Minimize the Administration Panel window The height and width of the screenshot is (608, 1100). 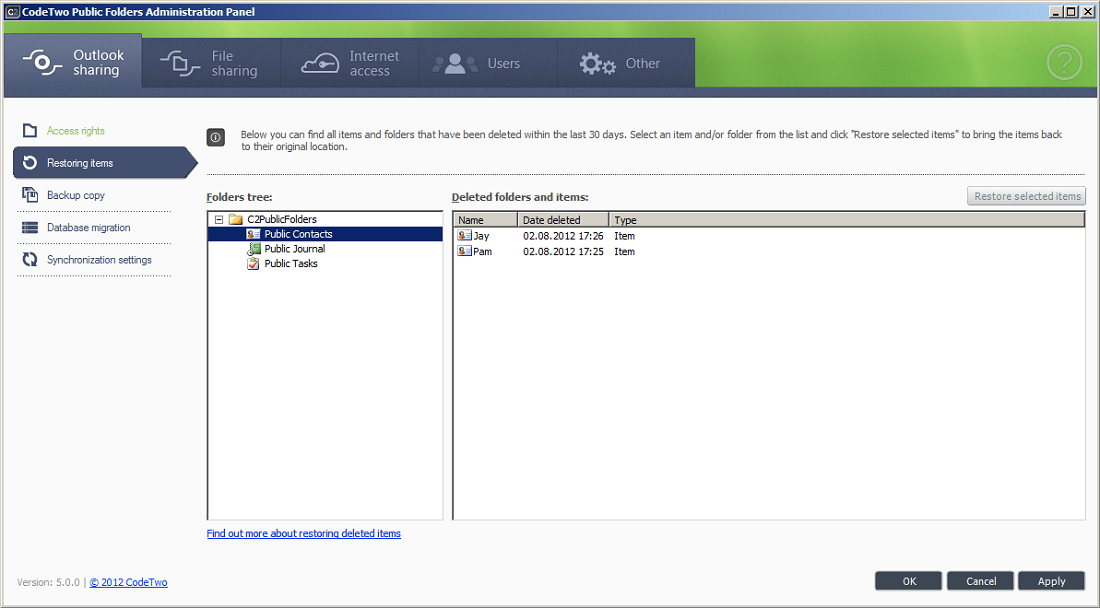pyautogui.click(x=1056, y=11)
